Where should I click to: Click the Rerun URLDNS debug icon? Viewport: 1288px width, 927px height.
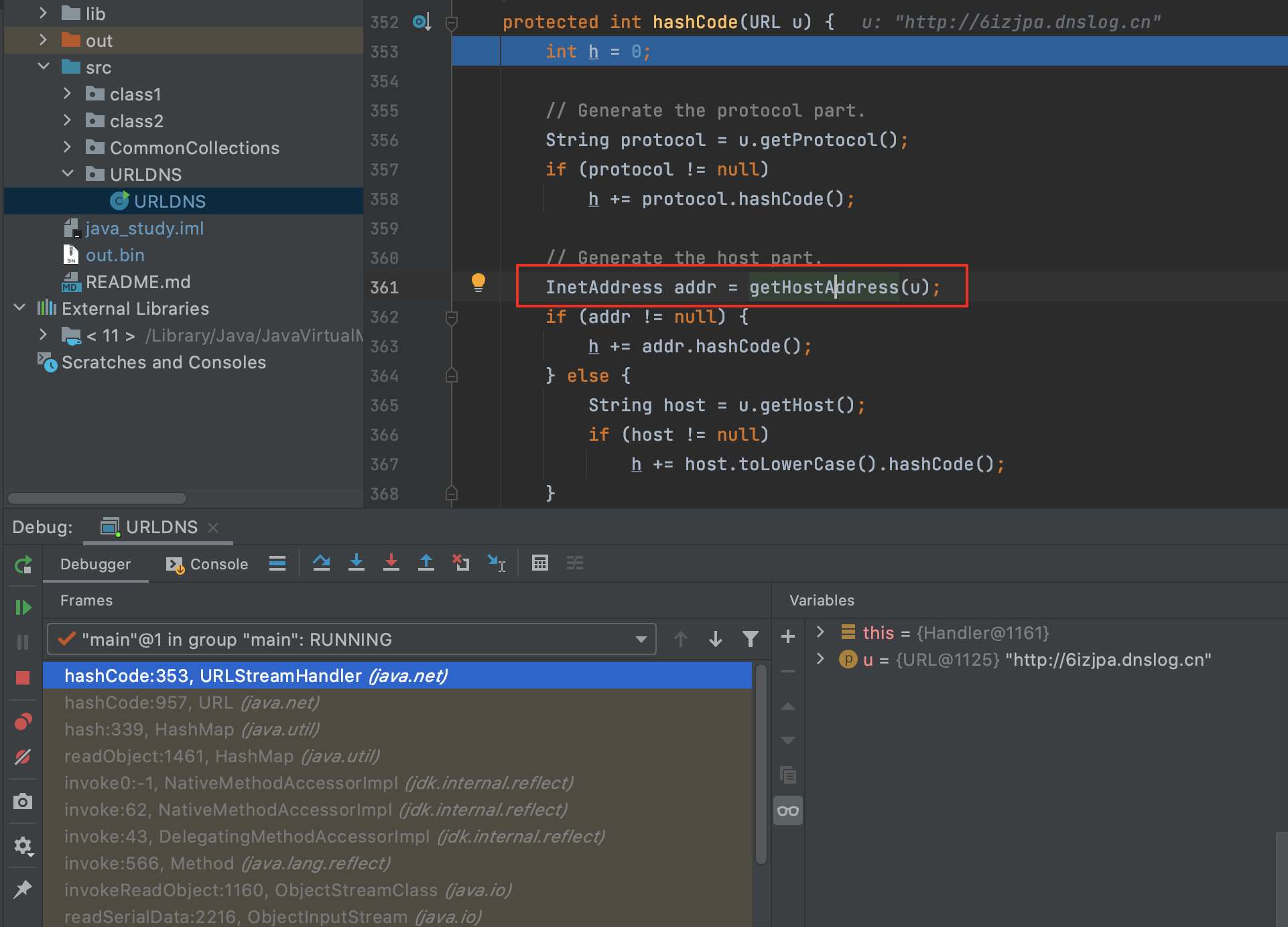pos(23,565)
